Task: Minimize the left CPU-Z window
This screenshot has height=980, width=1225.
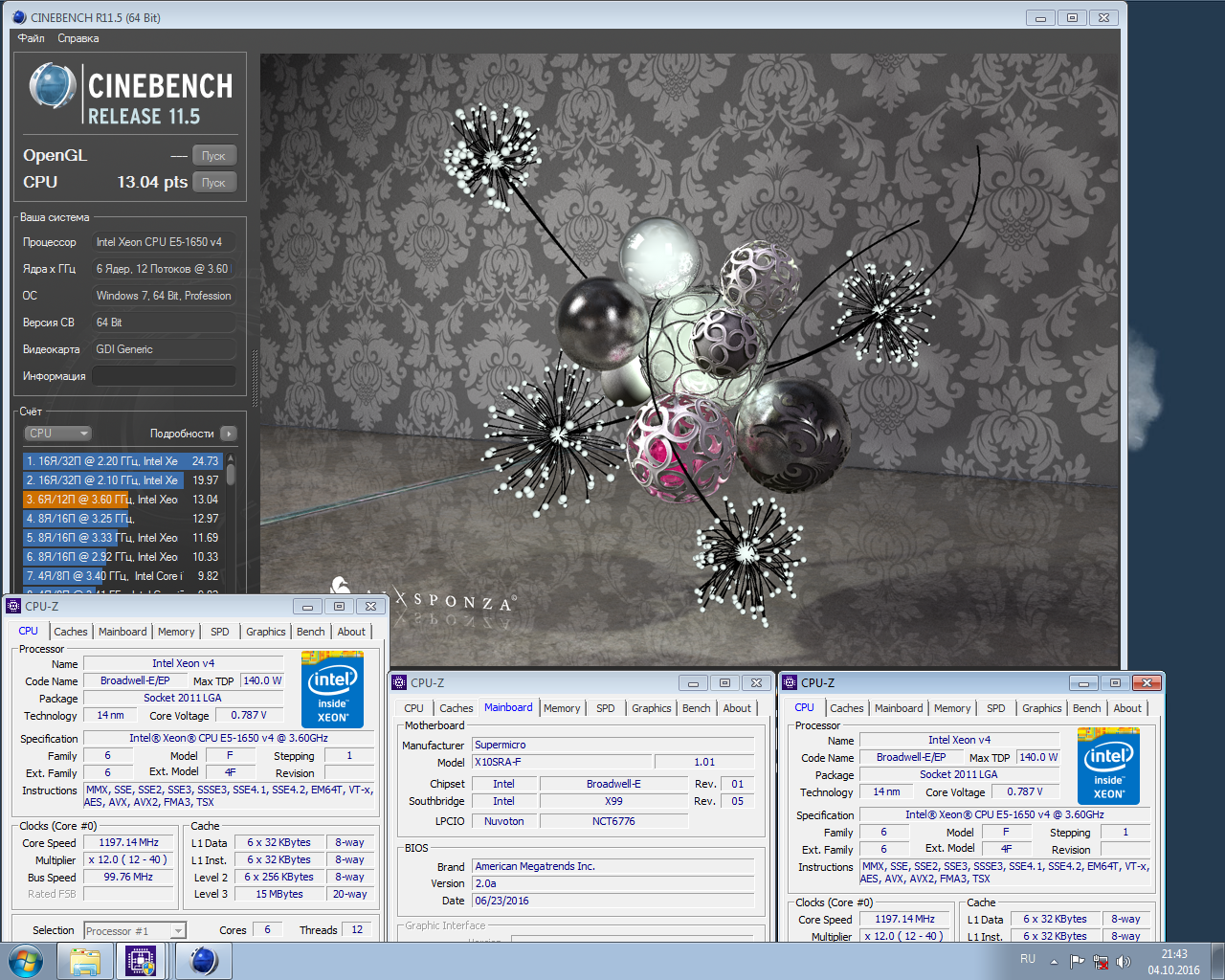Action: pos(307,606)
